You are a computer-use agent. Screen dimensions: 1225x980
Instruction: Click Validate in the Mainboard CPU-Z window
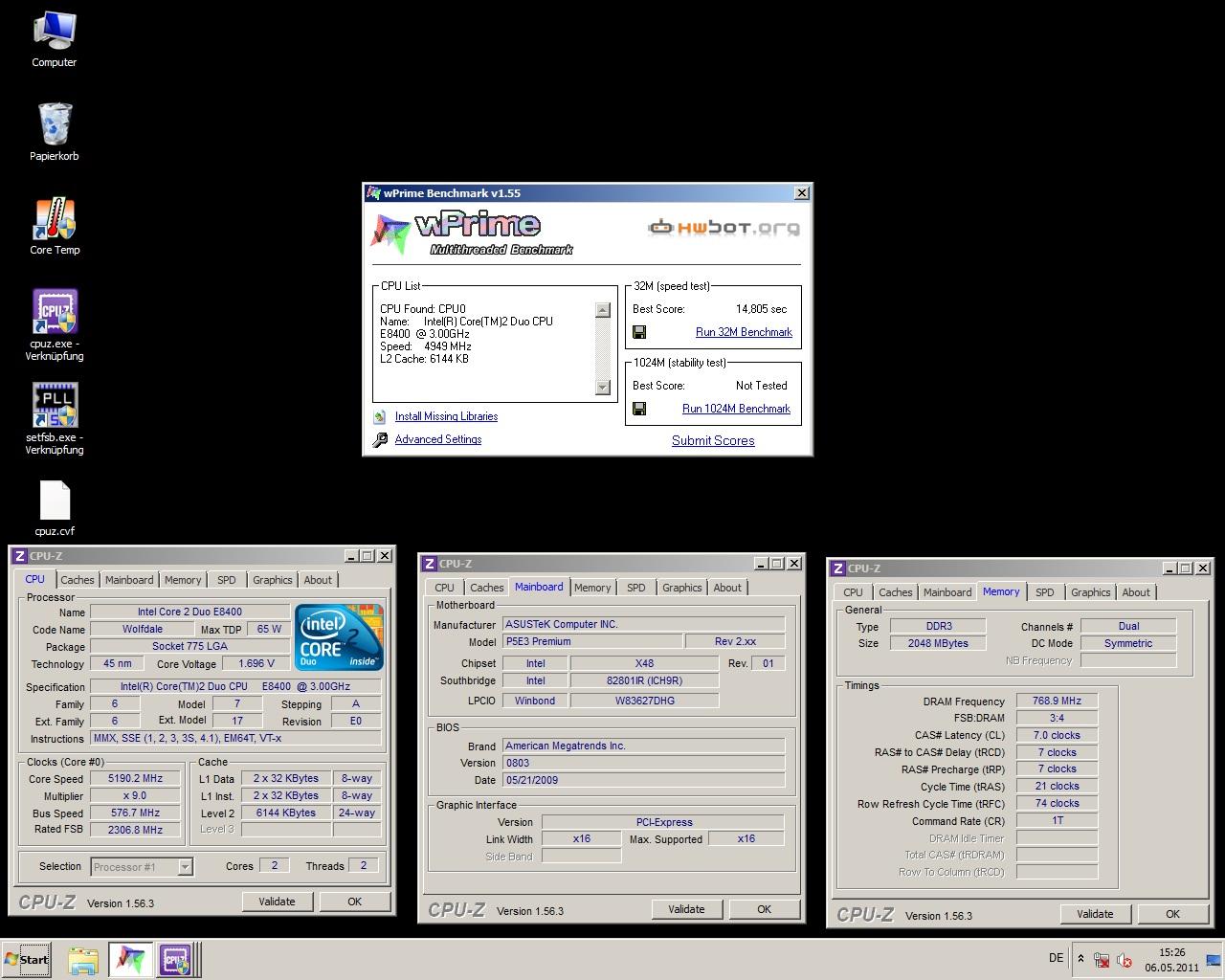[686, 909]
